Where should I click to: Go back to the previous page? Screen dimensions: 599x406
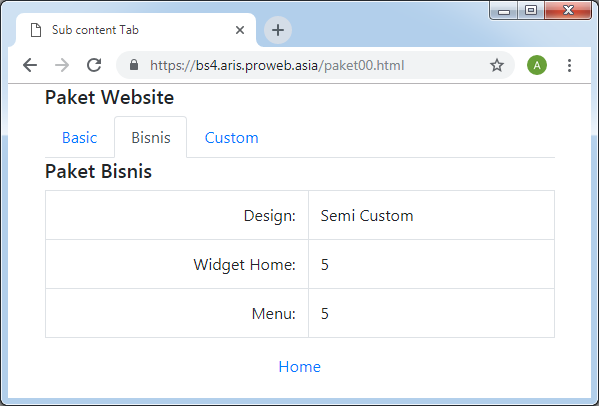[30, 65]
